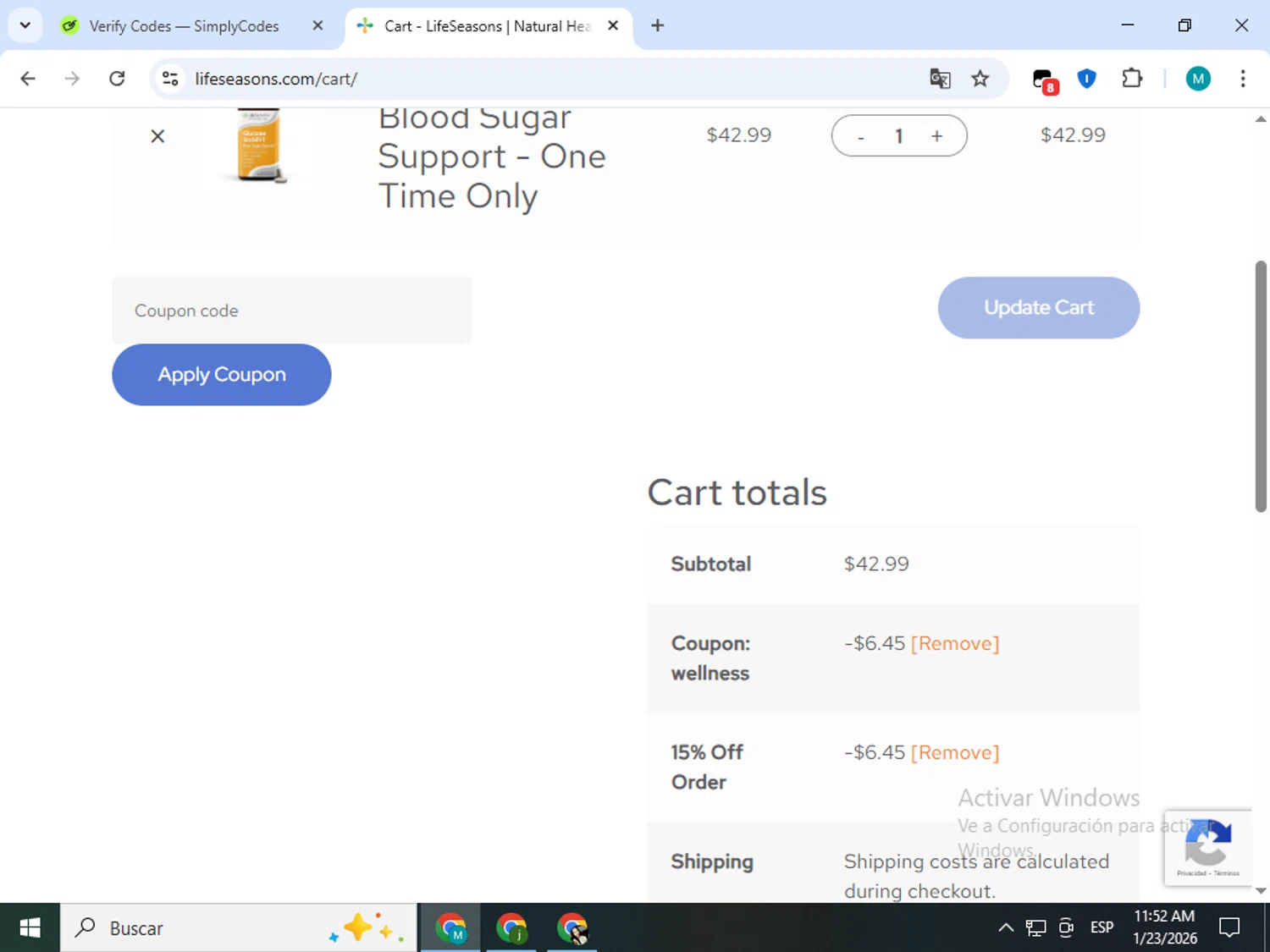
Task: Open the blue shield password extension
Action: pyautogui.click(x=1087, y=79)
